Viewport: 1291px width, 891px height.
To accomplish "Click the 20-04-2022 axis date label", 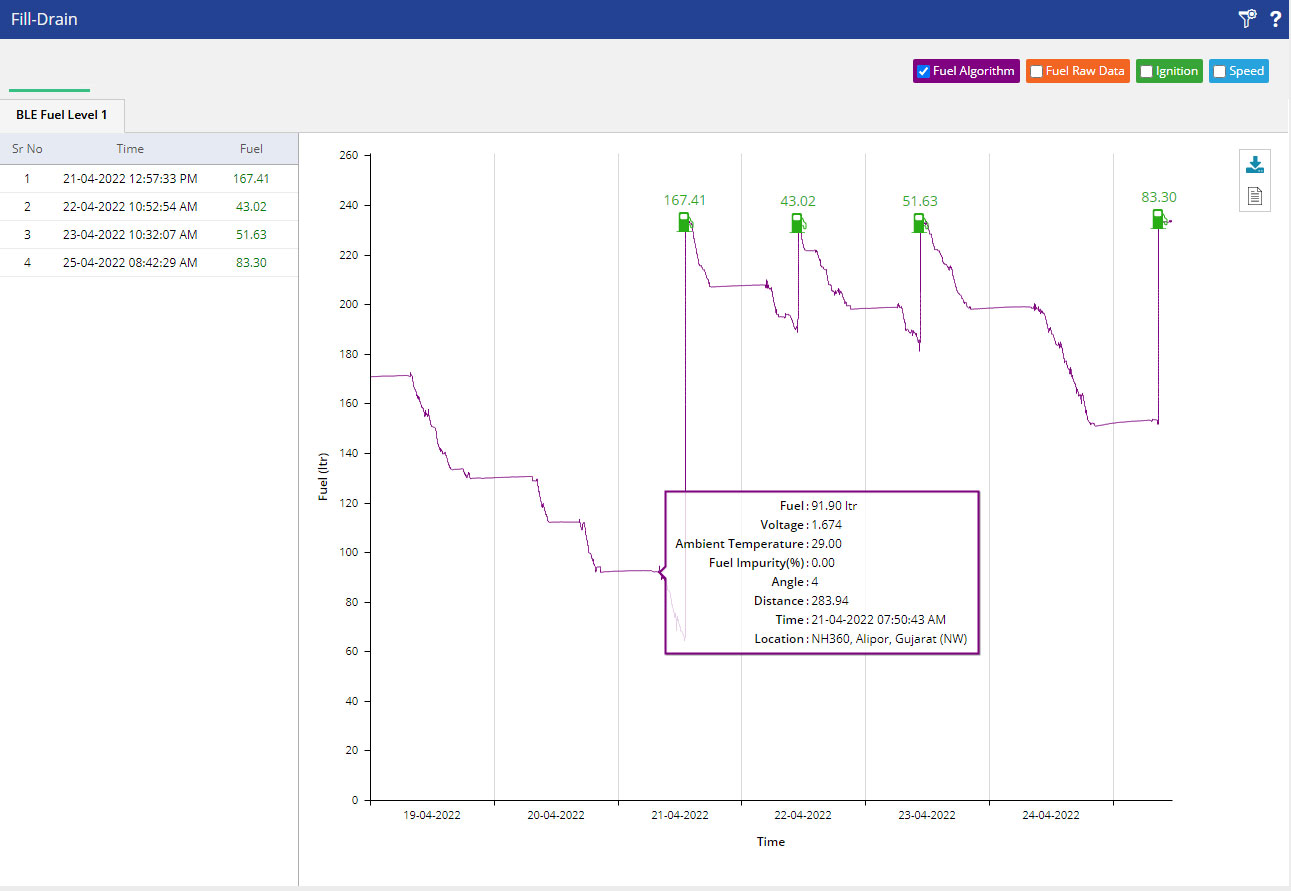I will point(556,815).
